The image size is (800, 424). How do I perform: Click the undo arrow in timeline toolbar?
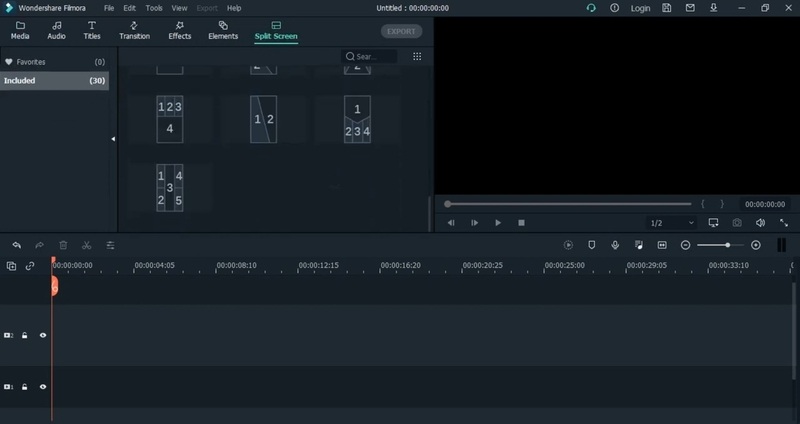point(16,245)
